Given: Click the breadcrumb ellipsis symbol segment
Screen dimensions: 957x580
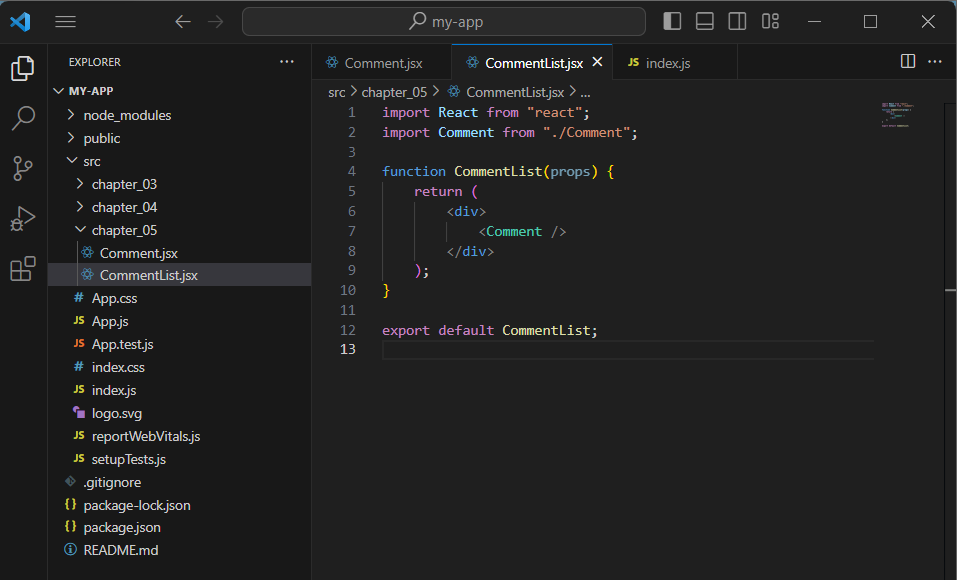Looking at the screenshot, I should pyautogui.click(x=585, y=93).
